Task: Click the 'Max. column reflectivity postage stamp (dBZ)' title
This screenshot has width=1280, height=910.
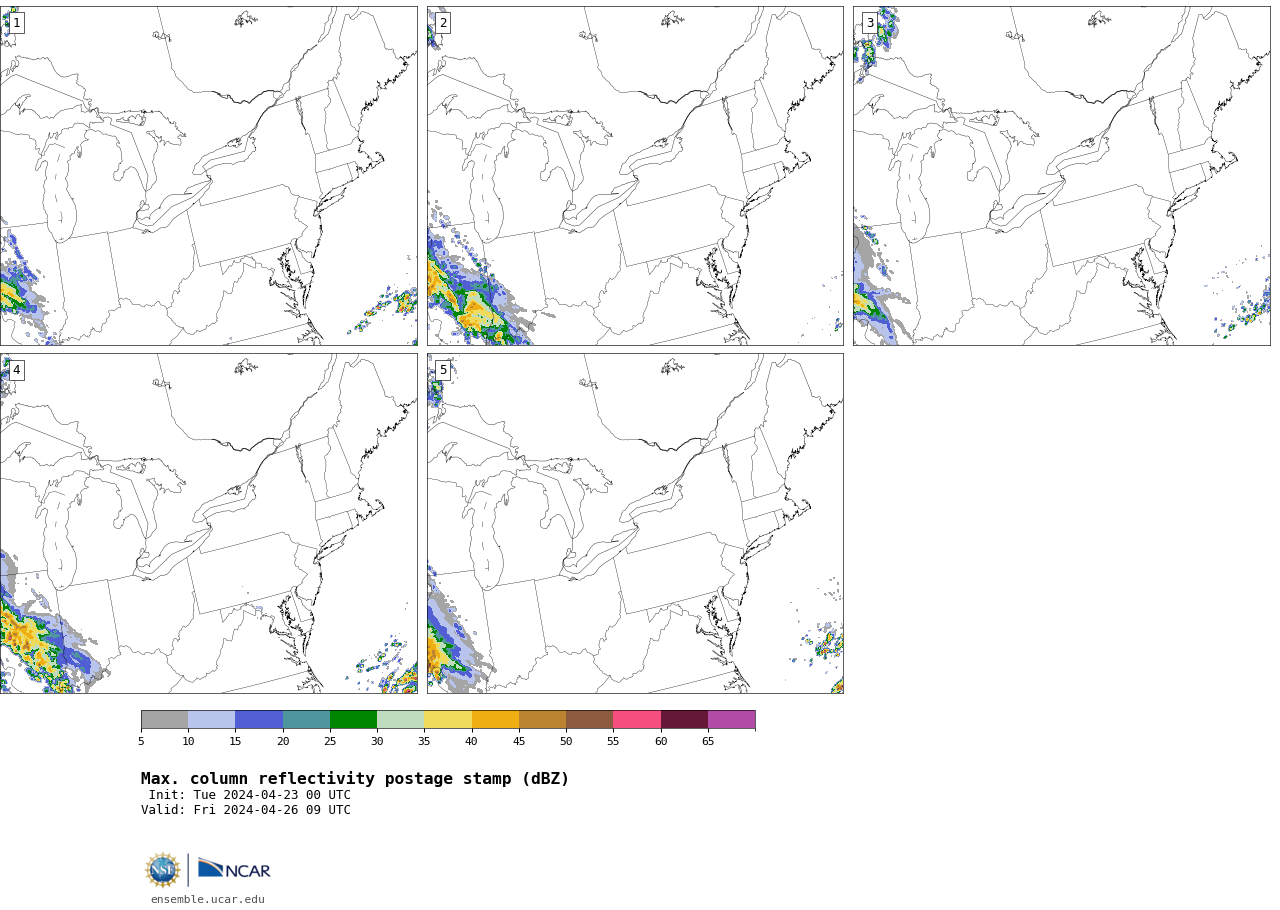Action: pos(355,779)
